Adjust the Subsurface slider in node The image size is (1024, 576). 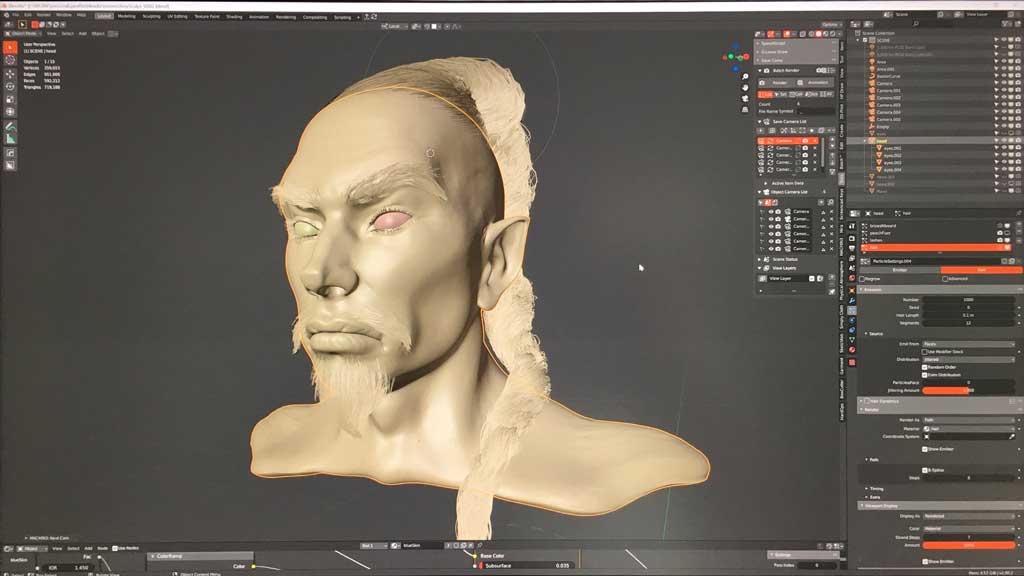coord(526,566)
